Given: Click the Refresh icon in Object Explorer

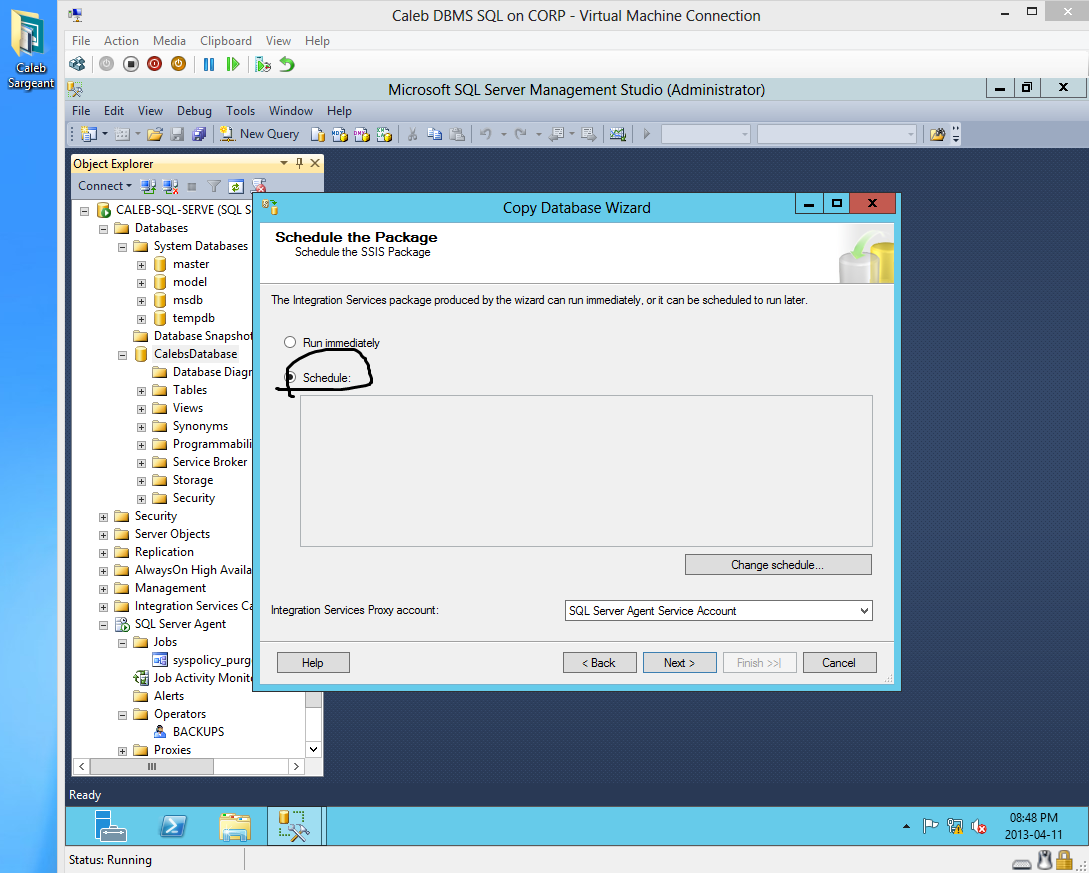Looking at the screenshot, I should (236, 186).
